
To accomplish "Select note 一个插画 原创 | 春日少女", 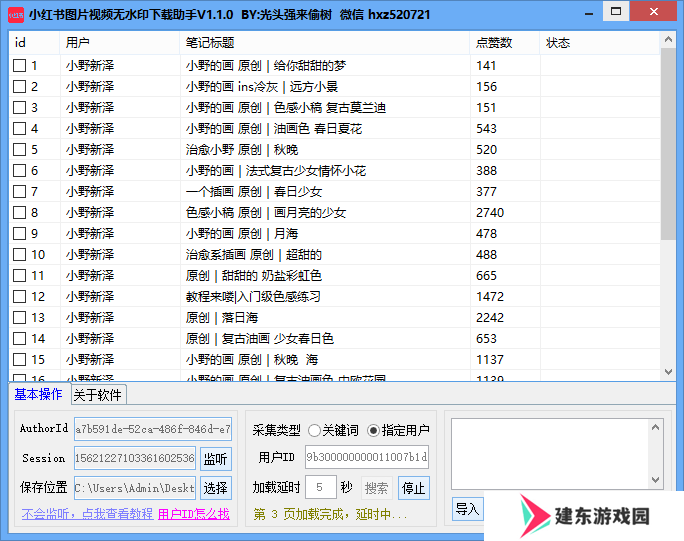I will pos(254,192).
